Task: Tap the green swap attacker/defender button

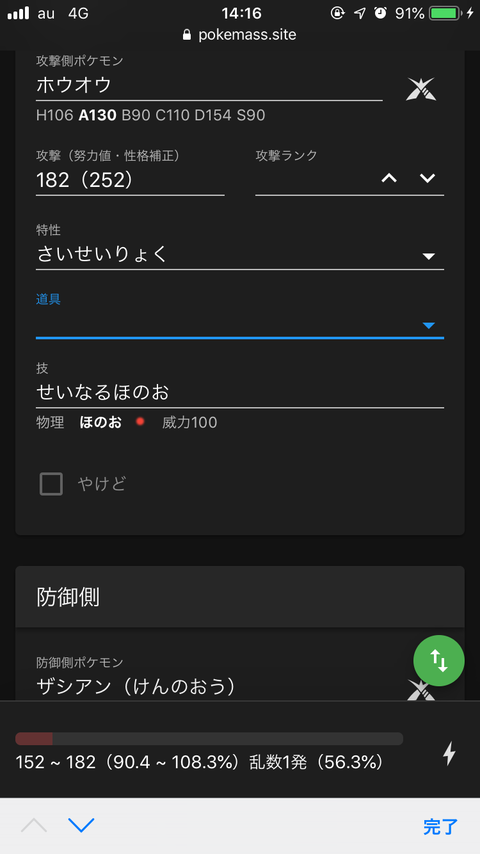Action: click(439, 661)
